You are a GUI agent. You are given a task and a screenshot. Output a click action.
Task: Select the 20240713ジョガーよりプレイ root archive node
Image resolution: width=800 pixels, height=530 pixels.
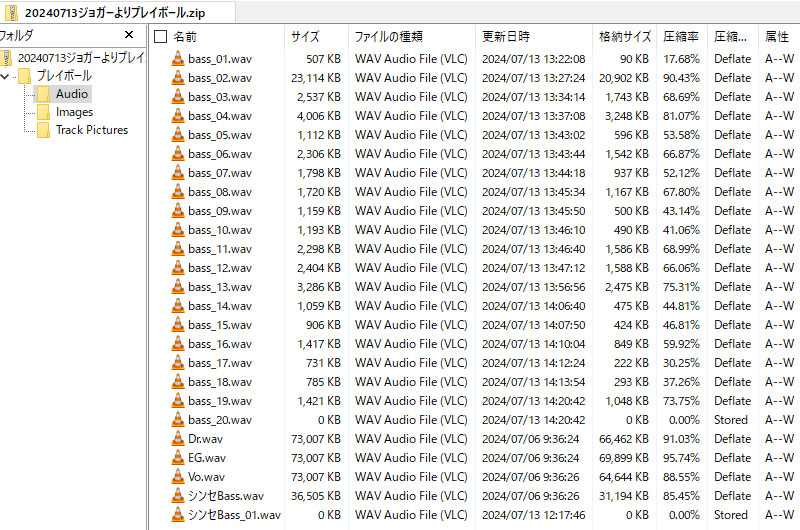pyautogui.click(x=82, y=58)
